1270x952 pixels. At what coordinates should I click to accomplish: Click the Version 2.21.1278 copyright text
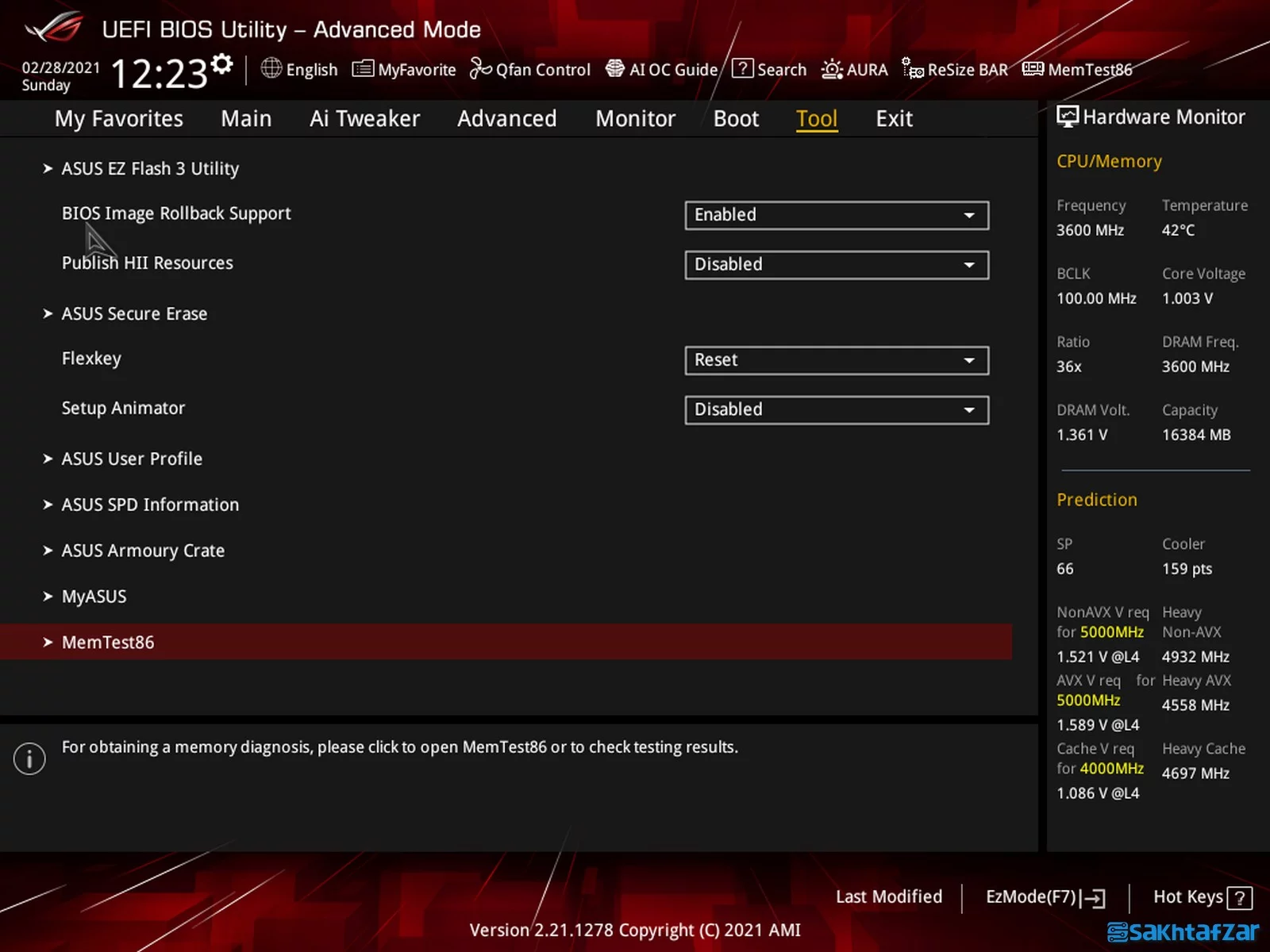click(635, 931)
